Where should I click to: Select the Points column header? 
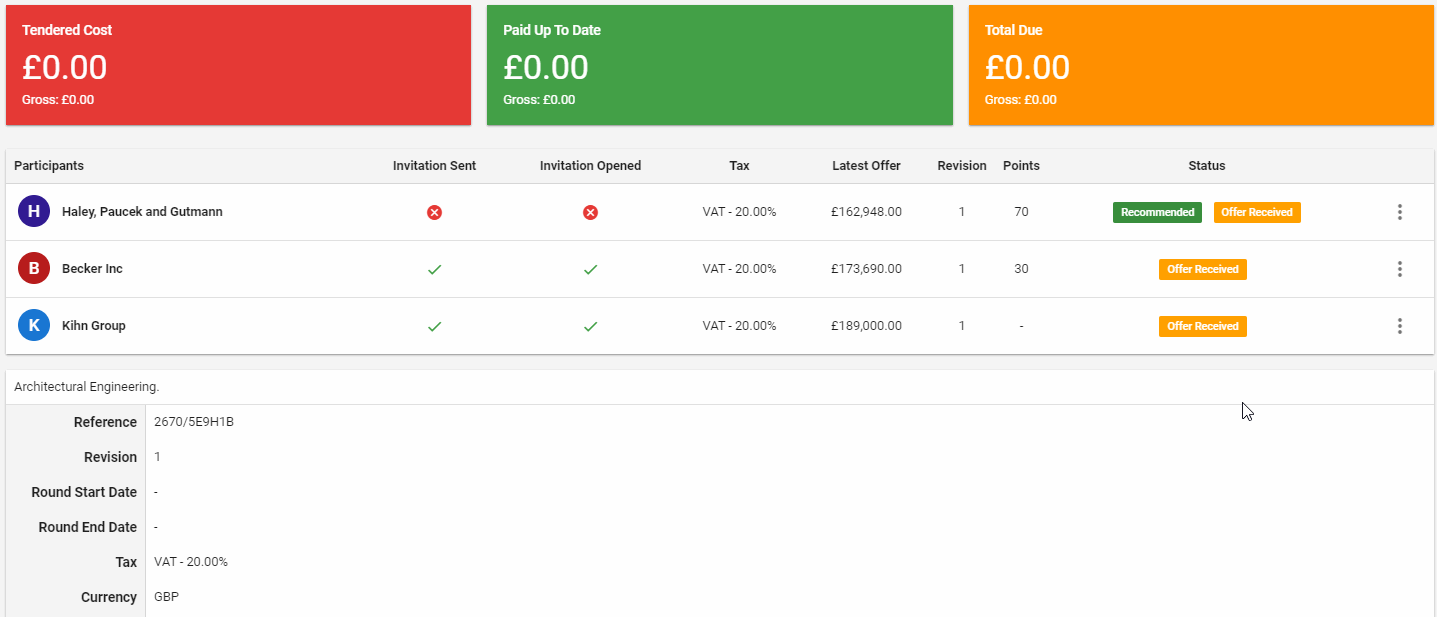tap(1021, 166)
